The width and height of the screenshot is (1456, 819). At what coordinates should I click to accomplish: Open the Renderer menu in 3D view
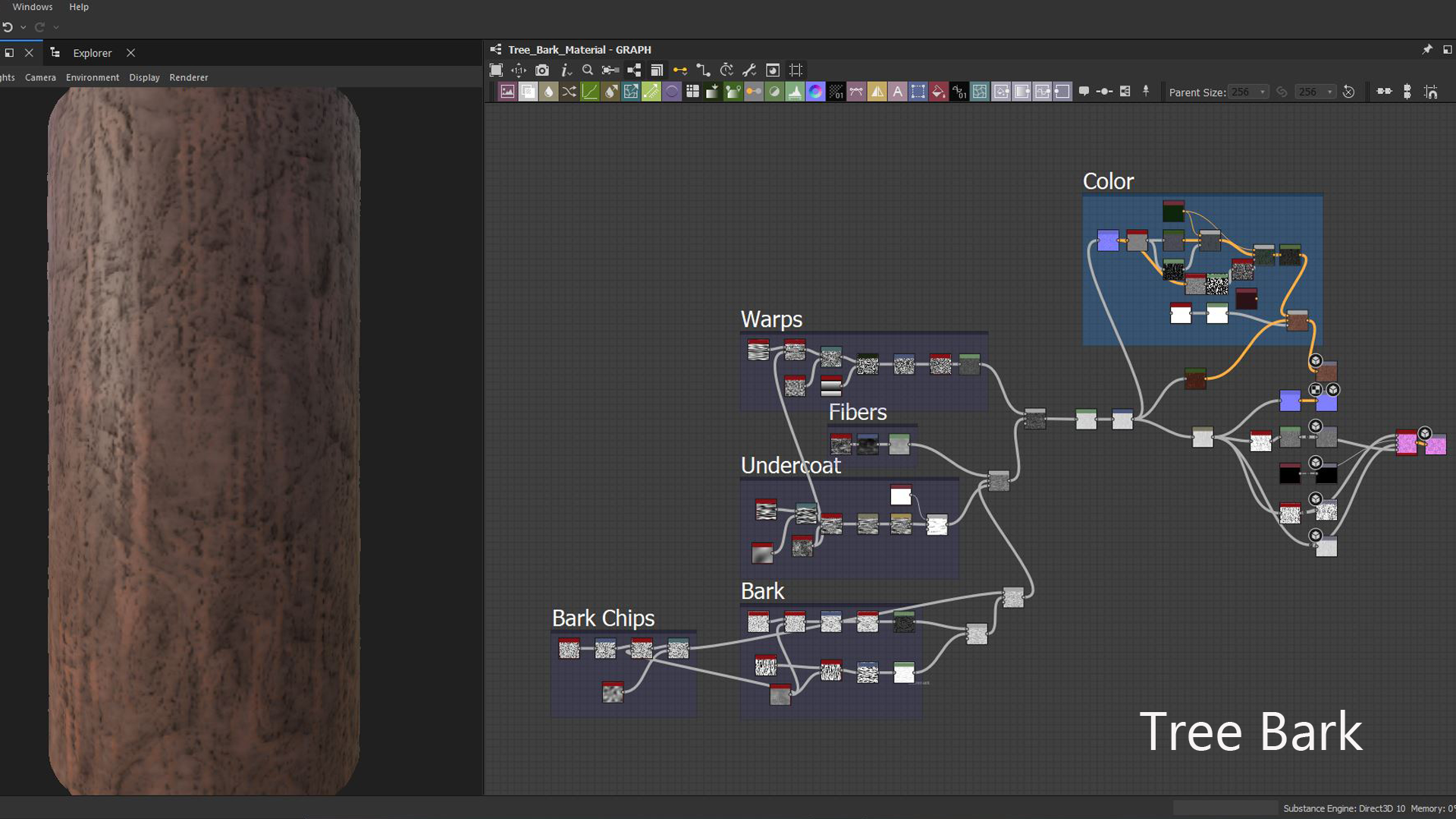[188, 77]
